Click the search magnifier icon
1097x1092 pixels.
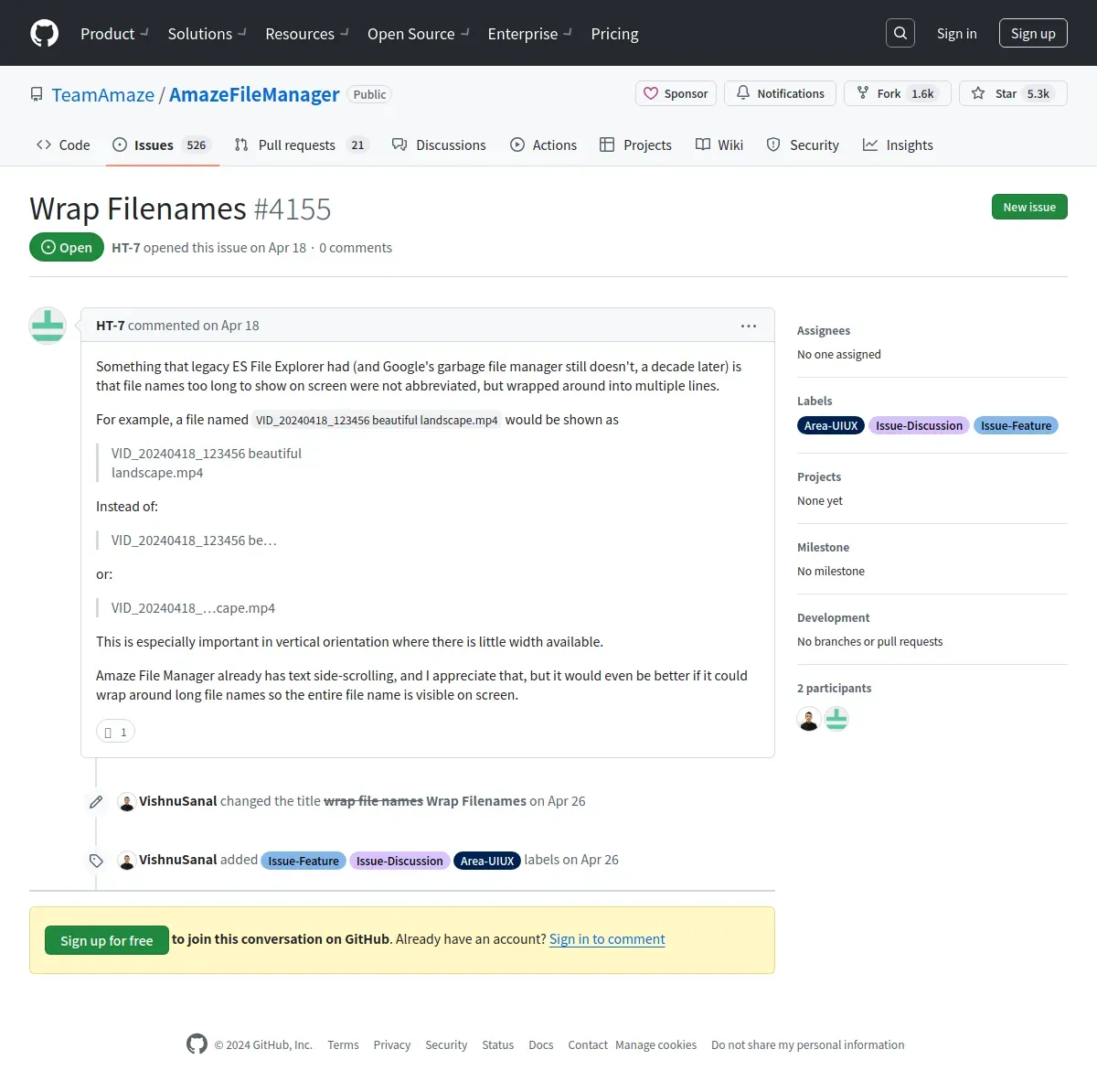pyautogui.click(x=900, y=33)
